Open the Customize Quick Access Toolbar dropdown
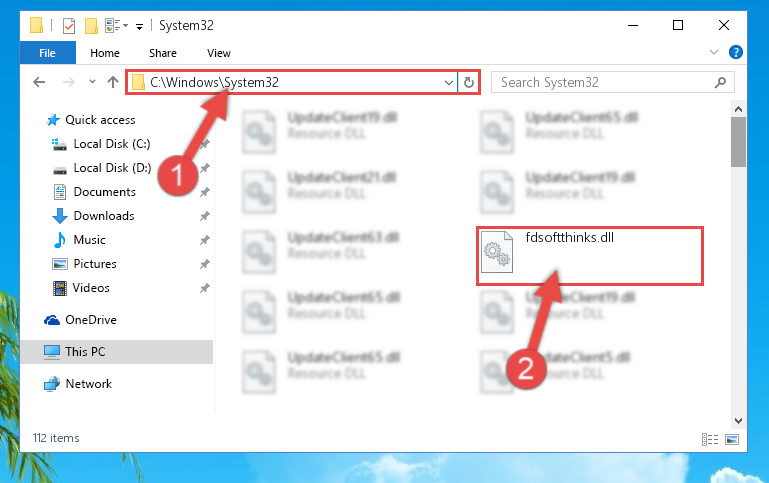Image resolution: width=769 pixels, height=483 pixels. pyautogui.click(x=139, y=26)
